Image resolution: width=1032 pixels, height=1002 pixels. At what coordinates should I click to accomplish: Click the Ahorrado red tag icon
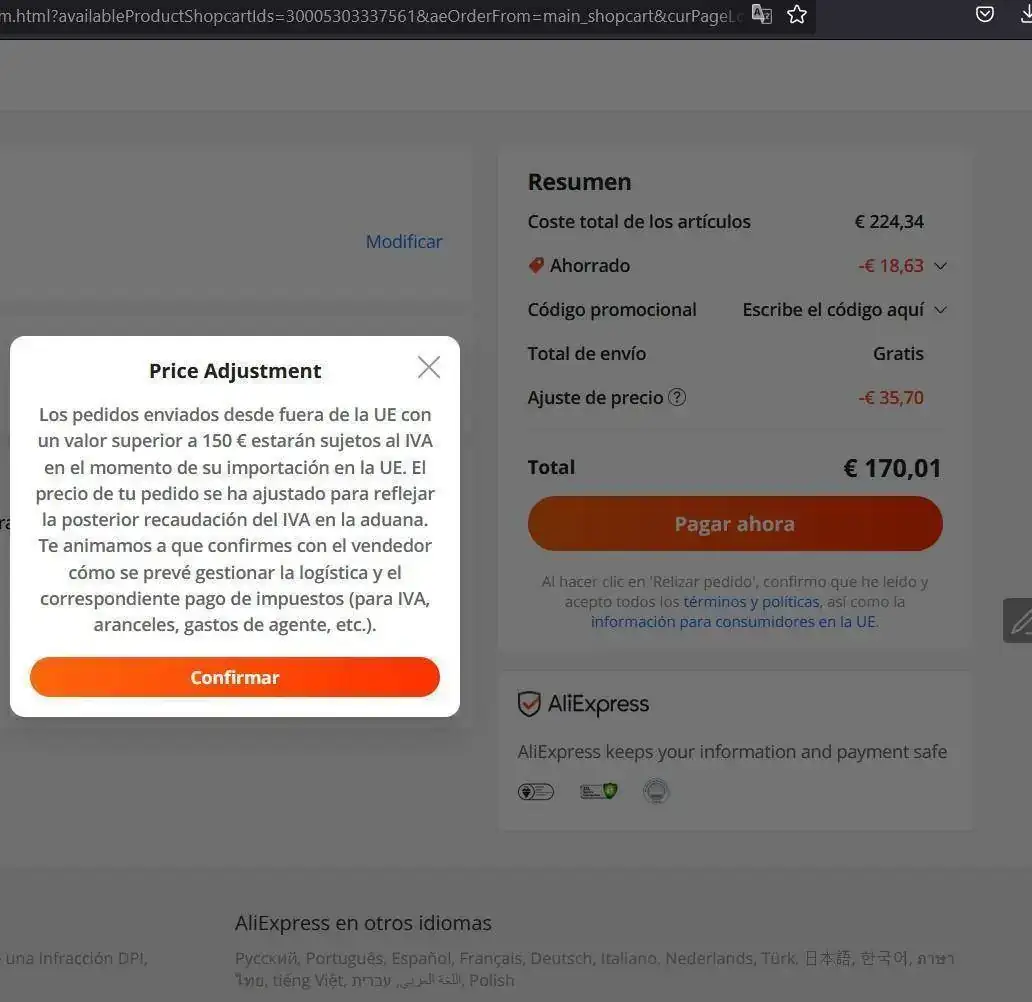coord(536,265)
